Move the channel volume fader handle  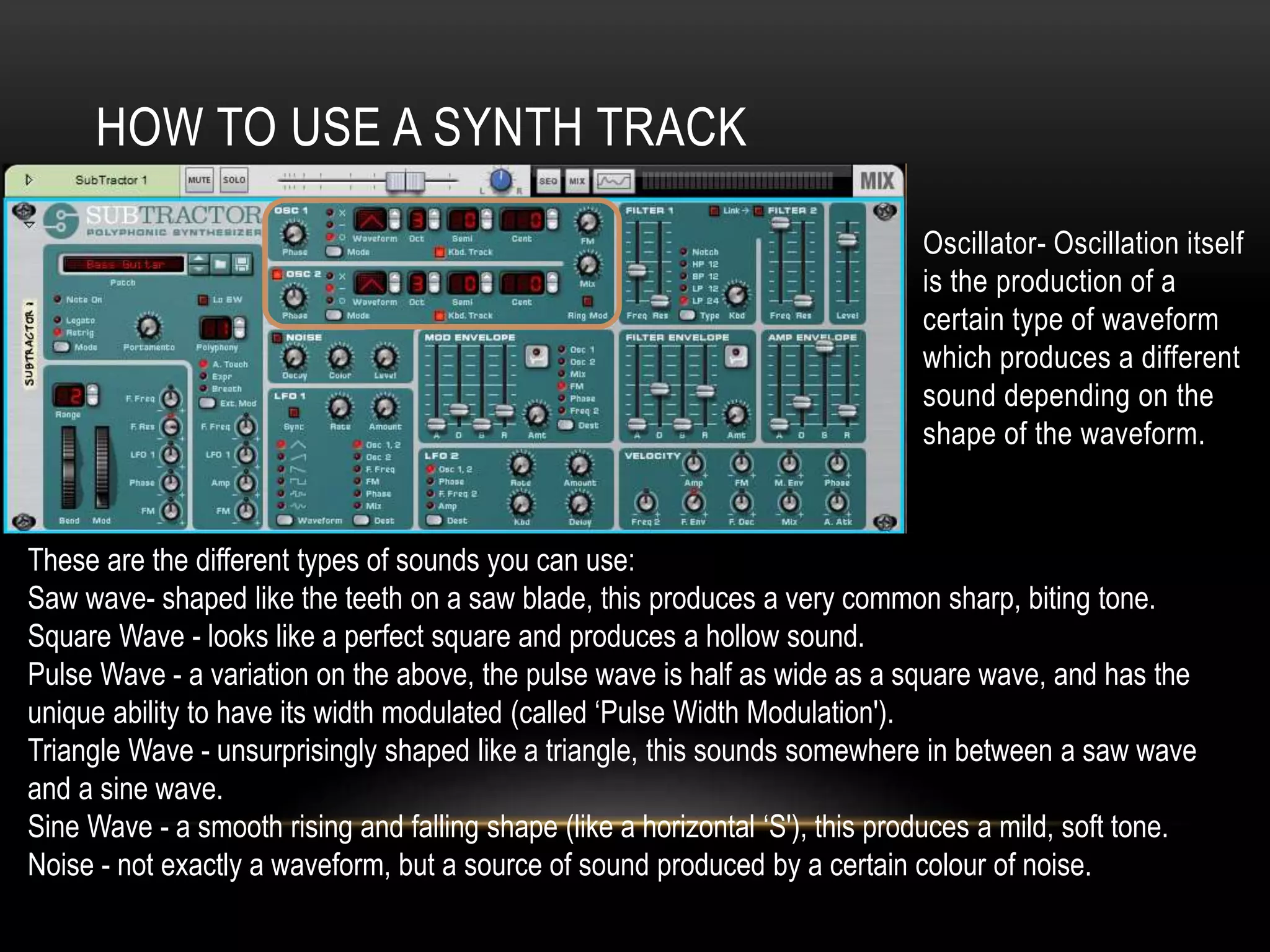point(405,181)
